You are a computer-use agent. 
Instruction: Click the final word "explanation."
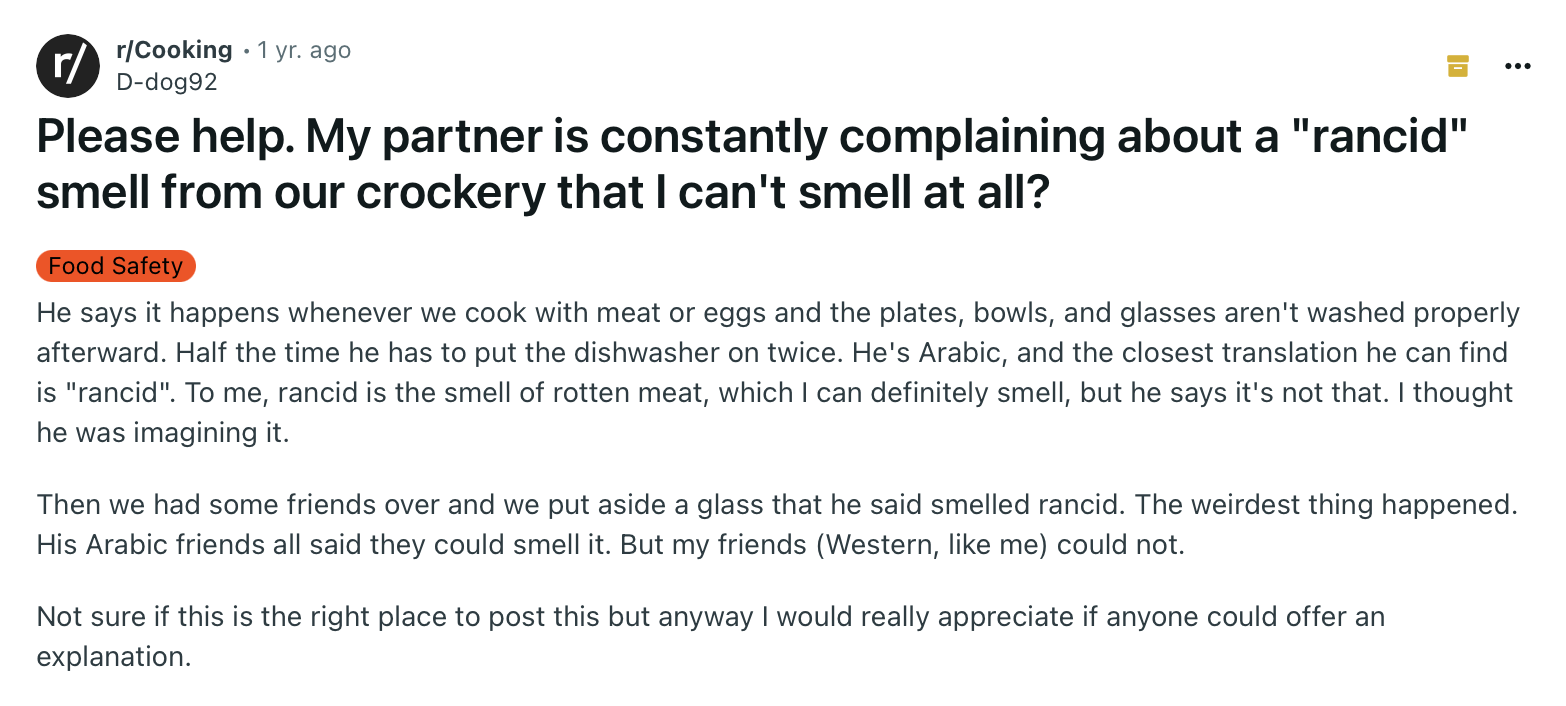(x=113, y=657)
